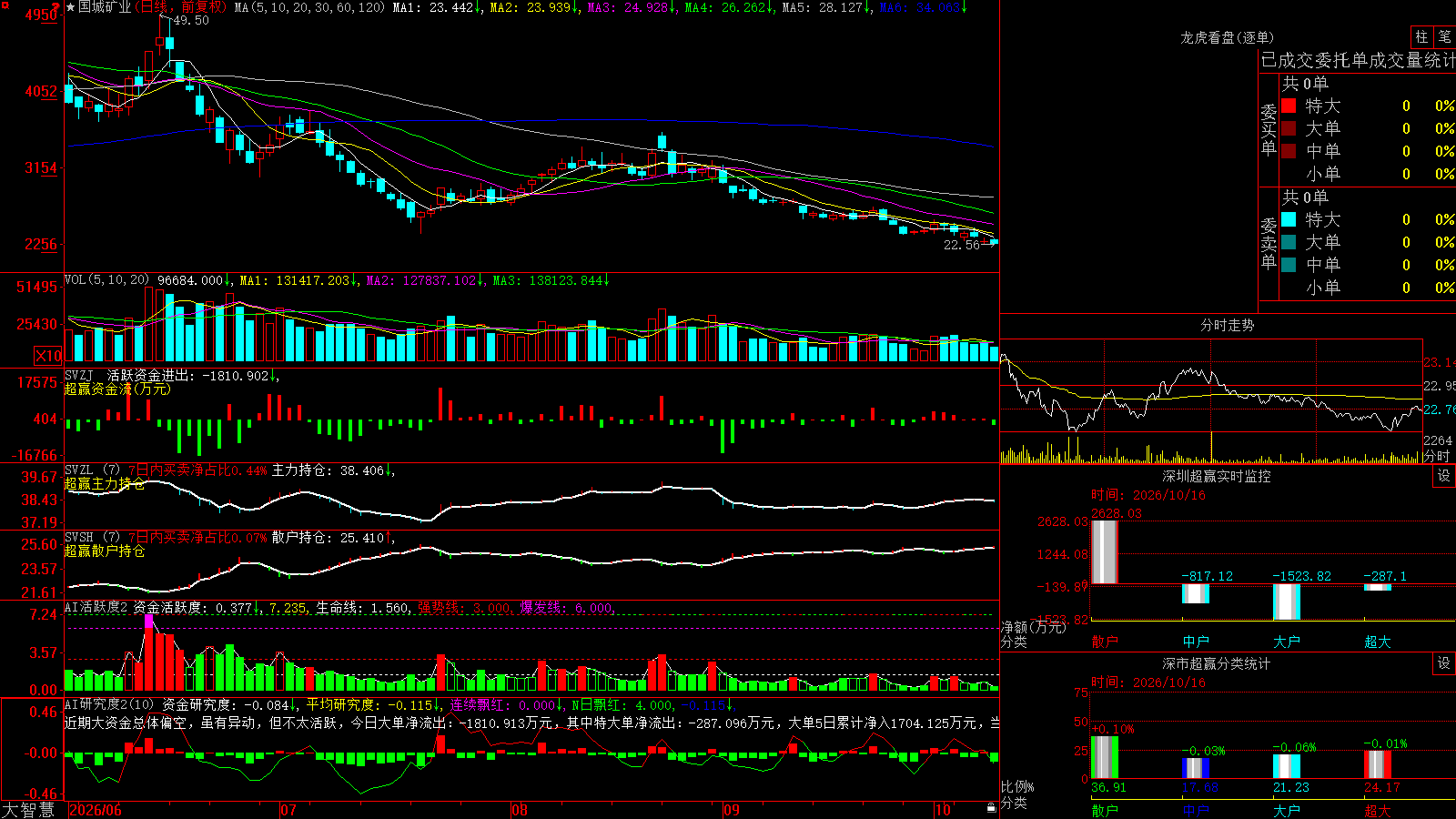This screenshot has width=1456, height=819.
Task: Click the red 特大 swatch in 委买单
Action: [1289, 106]
